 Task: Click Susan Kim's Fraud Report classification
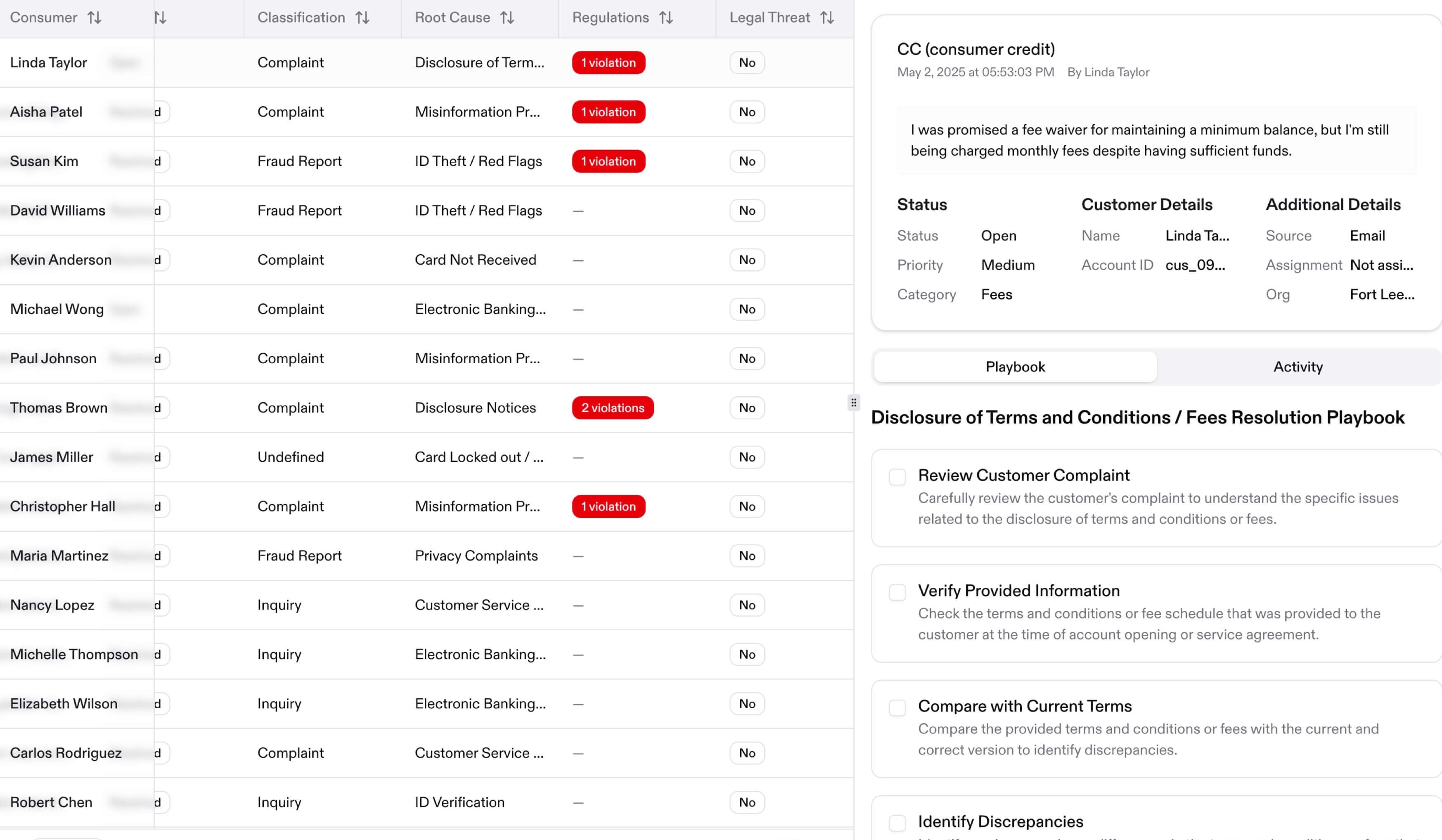[299, 161]
